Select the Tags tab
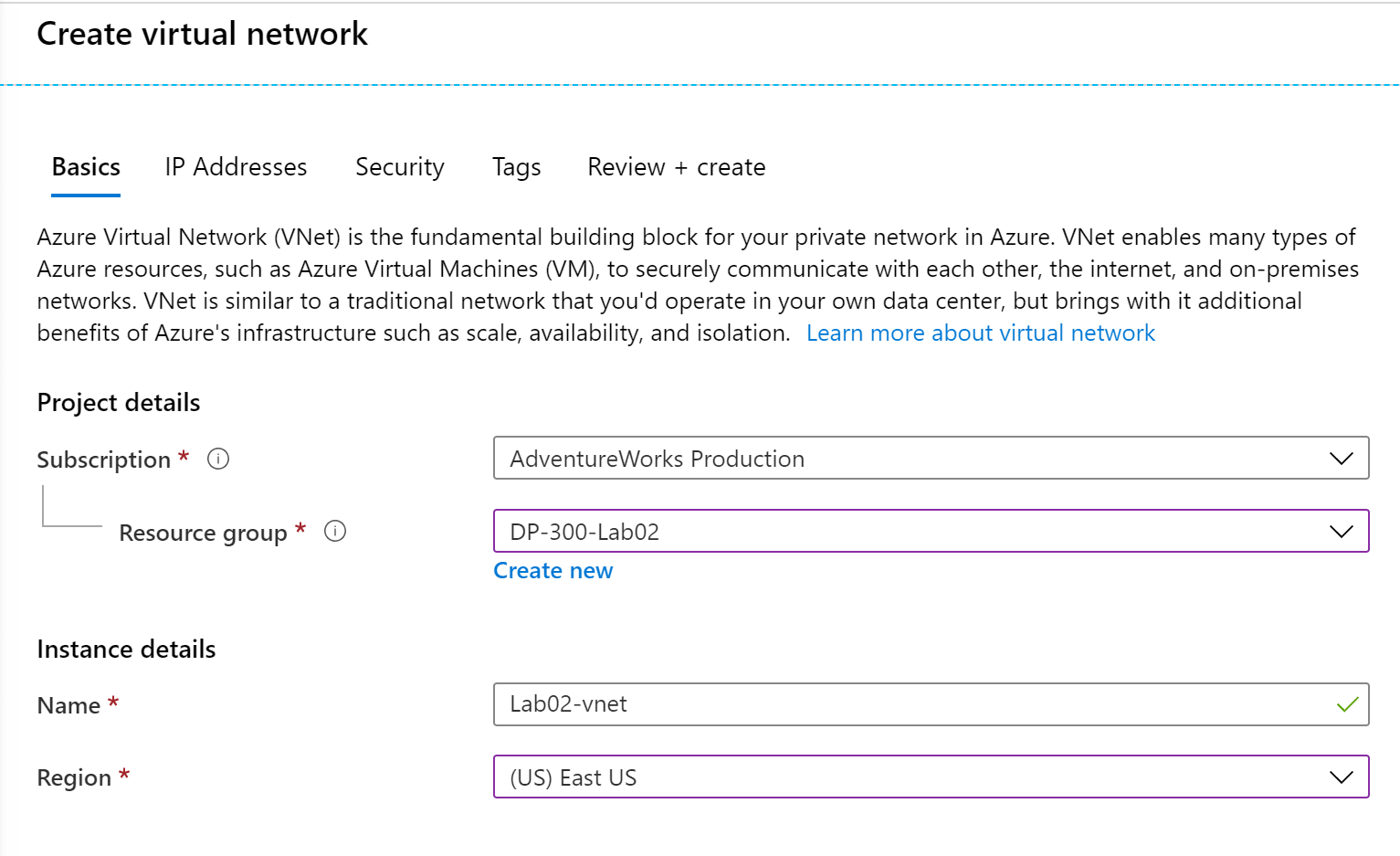This screenshot has height=856, width=1400. (x=516, y=166)
